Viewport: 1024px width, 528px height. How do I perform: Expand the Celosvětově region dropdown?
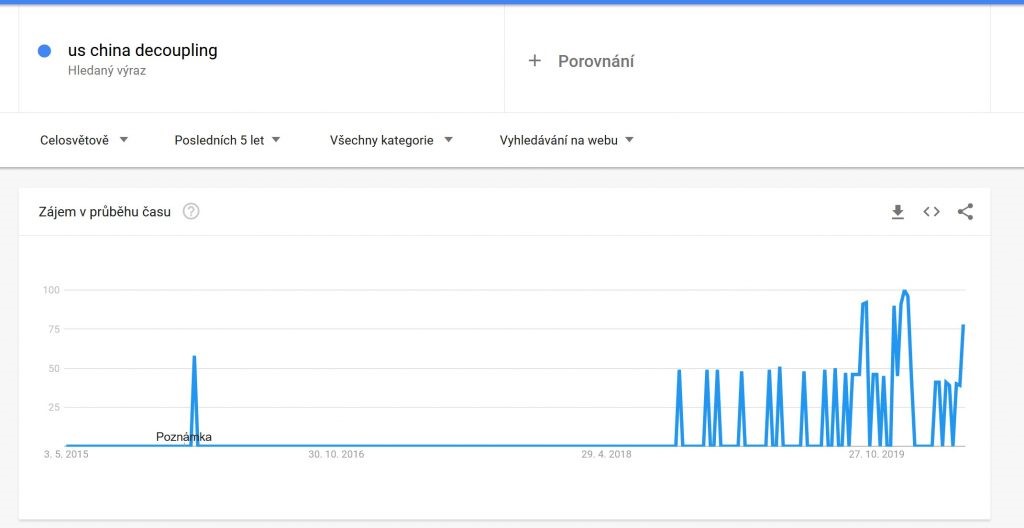point(84,140)
